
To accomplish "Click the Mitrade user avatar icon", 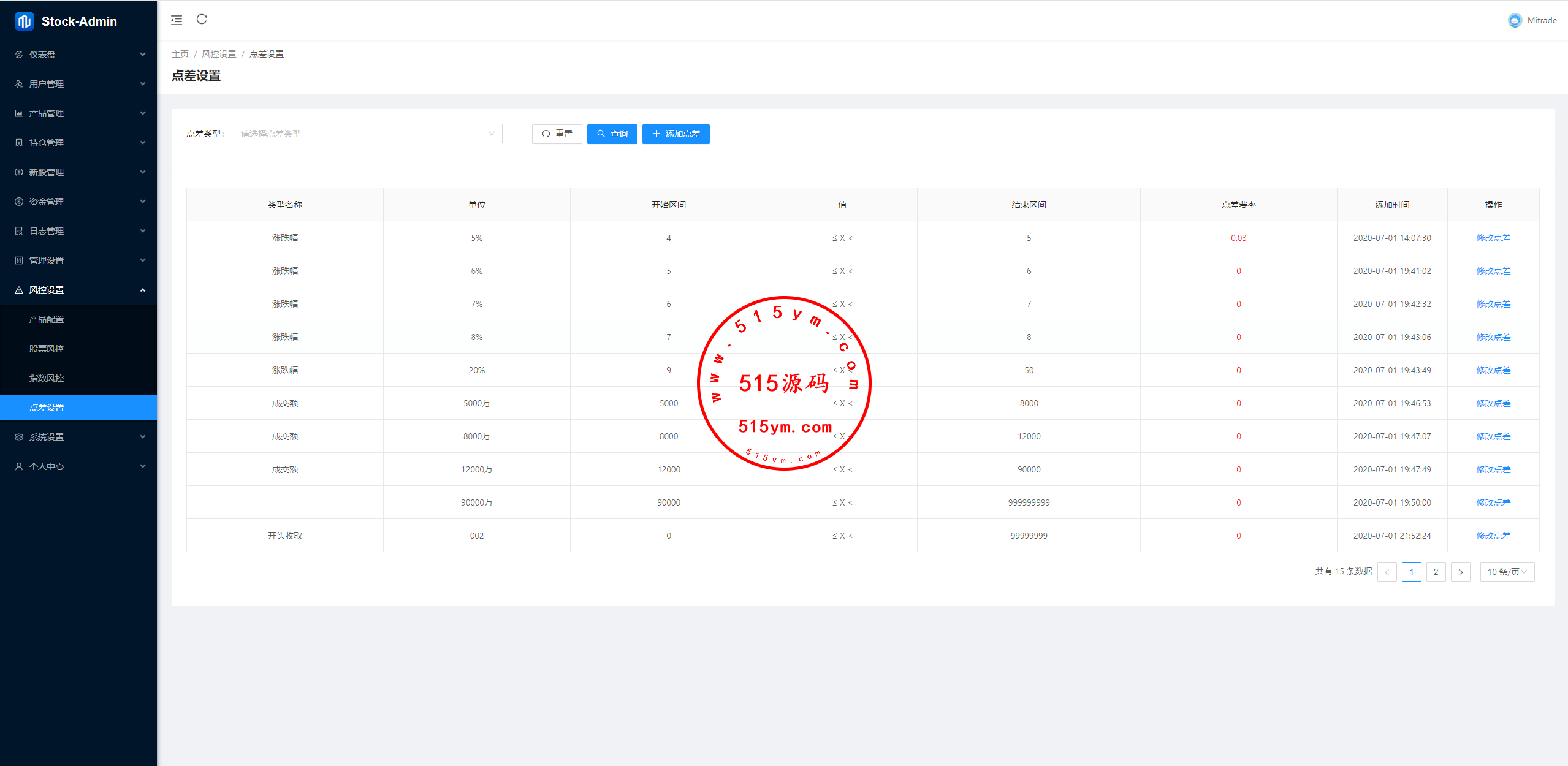I will click(1515, 20).
